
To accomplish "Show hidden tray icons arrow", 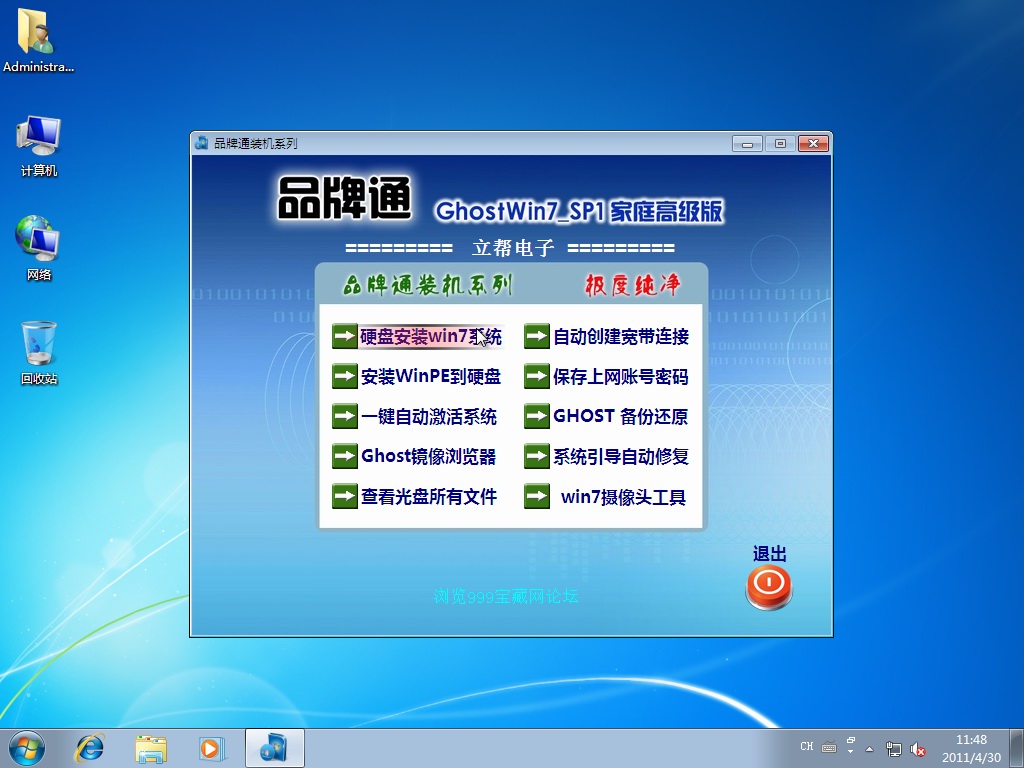I will pyautogui.click(x=869, y=749).
